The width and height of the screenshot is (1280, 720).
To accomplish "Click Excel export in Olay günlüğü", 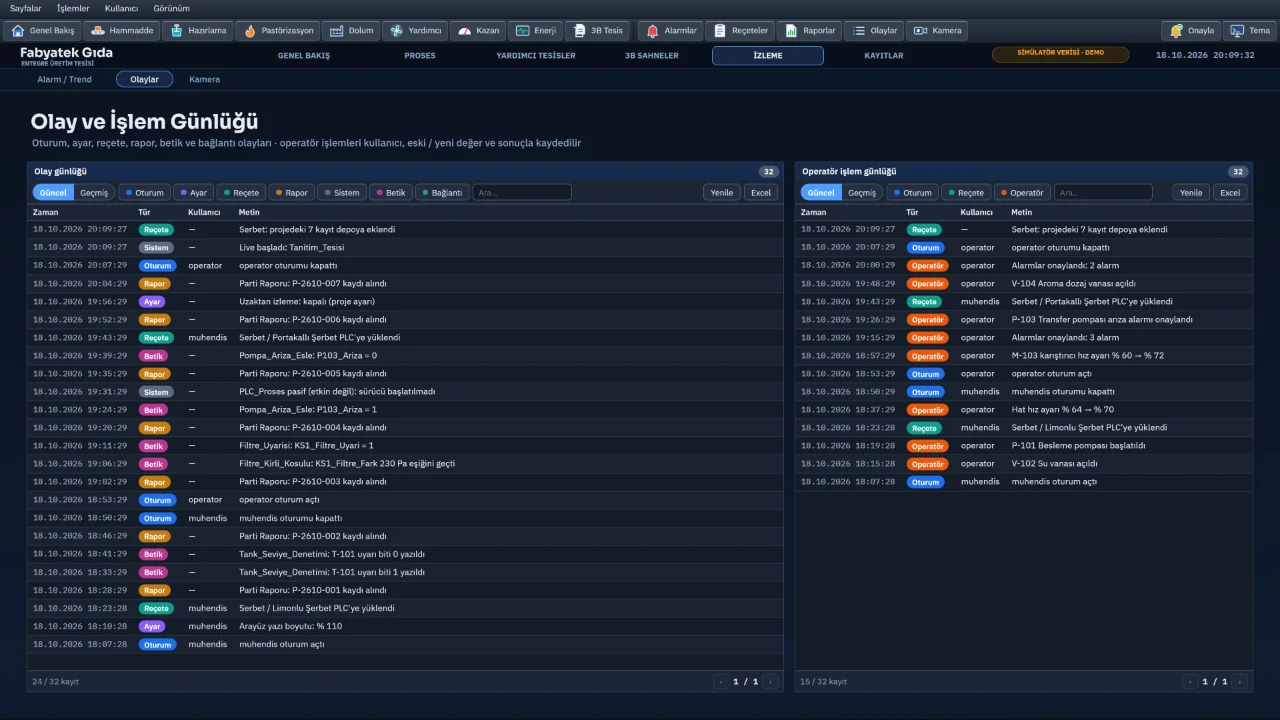I will click(x=761, y=193).
